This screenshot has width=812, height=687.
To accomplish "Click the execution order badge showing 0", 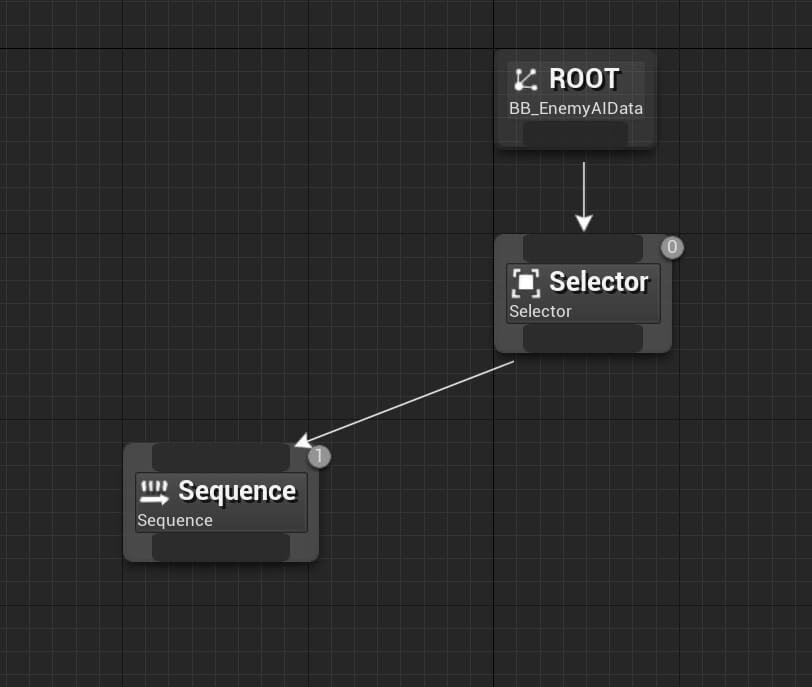I will (671, 247).
